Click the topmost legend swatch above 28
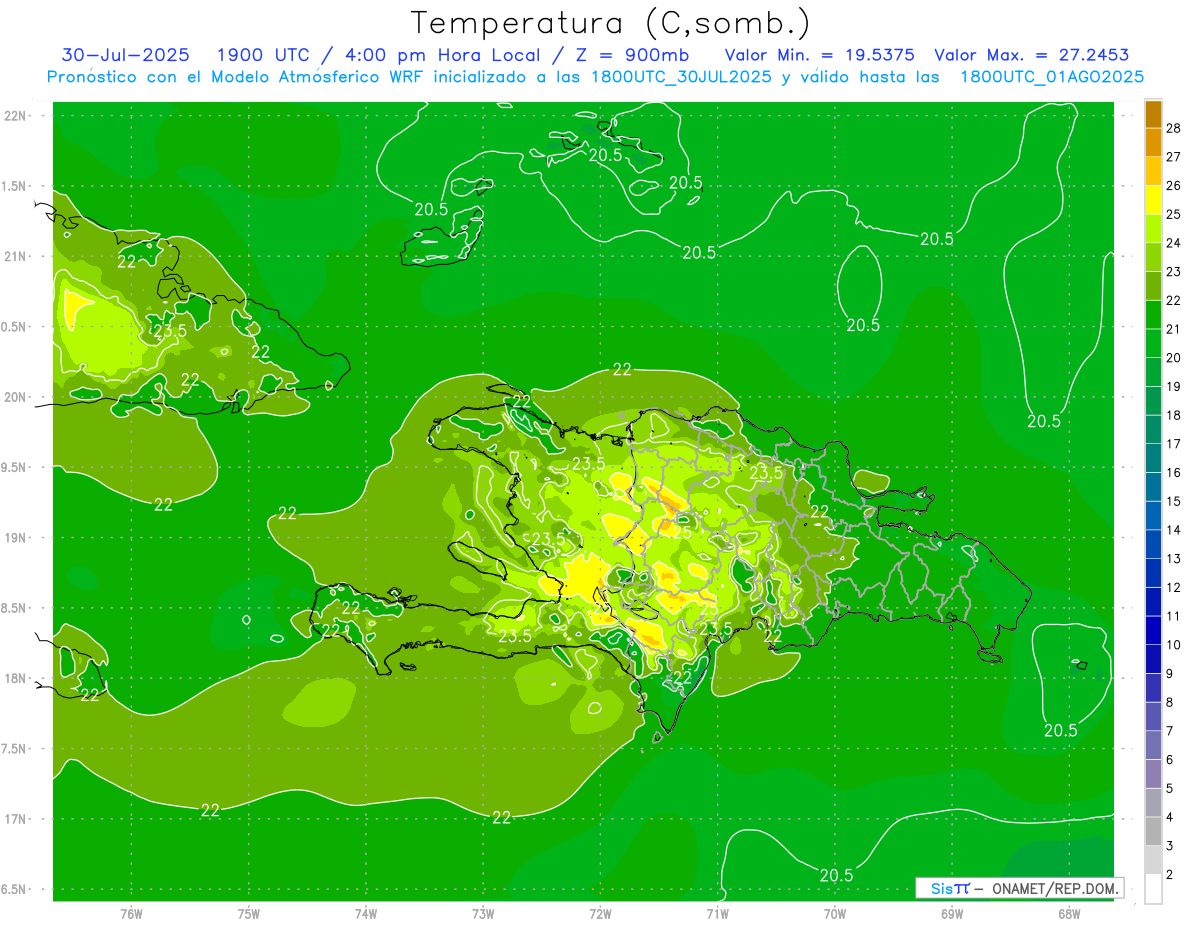 pyautogui.click(x=1154, y=113)
